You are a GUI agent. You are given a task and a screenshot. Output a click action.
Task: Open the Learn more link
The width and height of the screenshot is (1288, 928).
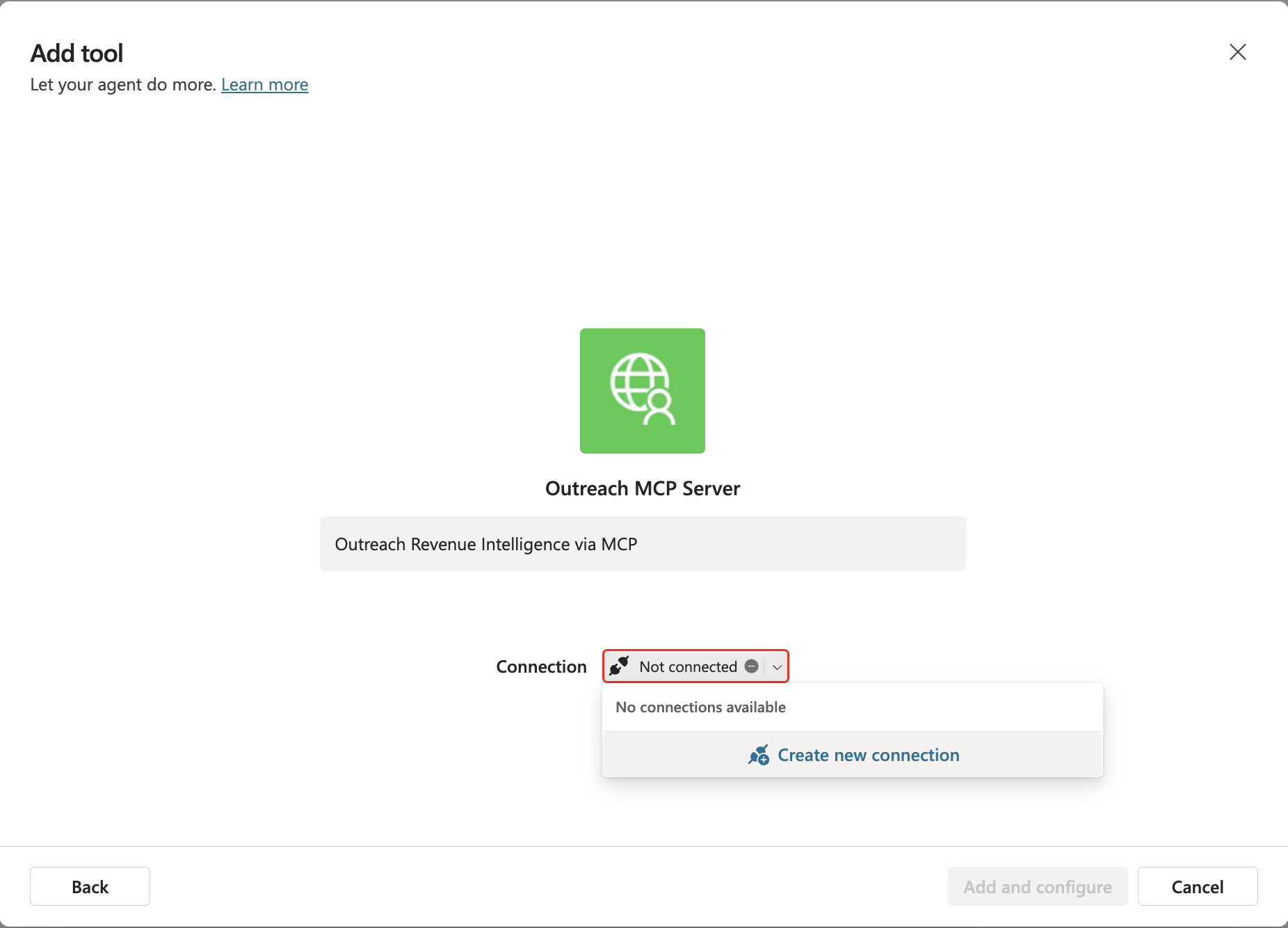point(264,85)
